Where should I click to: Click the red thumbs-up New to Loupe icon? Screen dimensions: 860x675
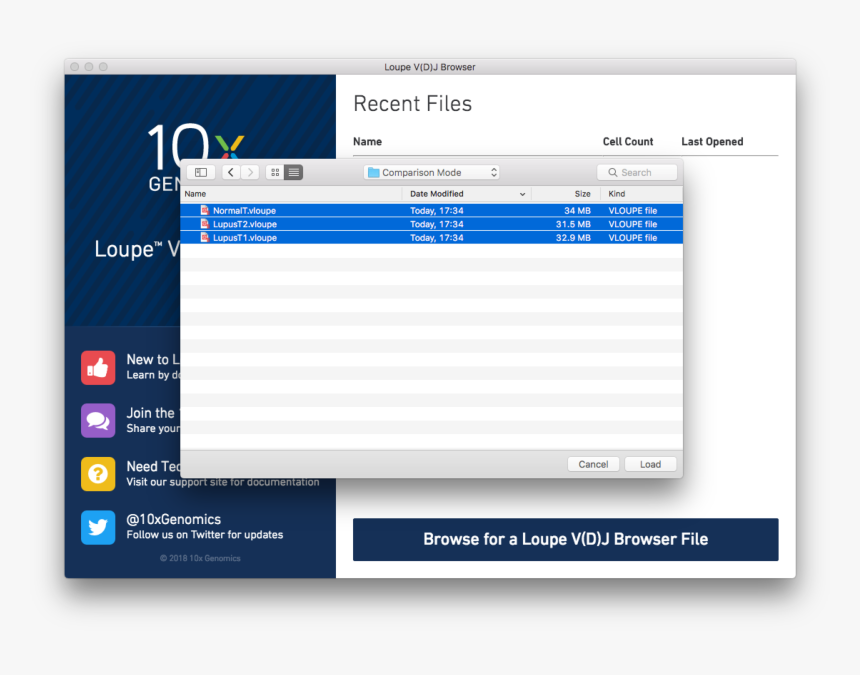(98, 367)
